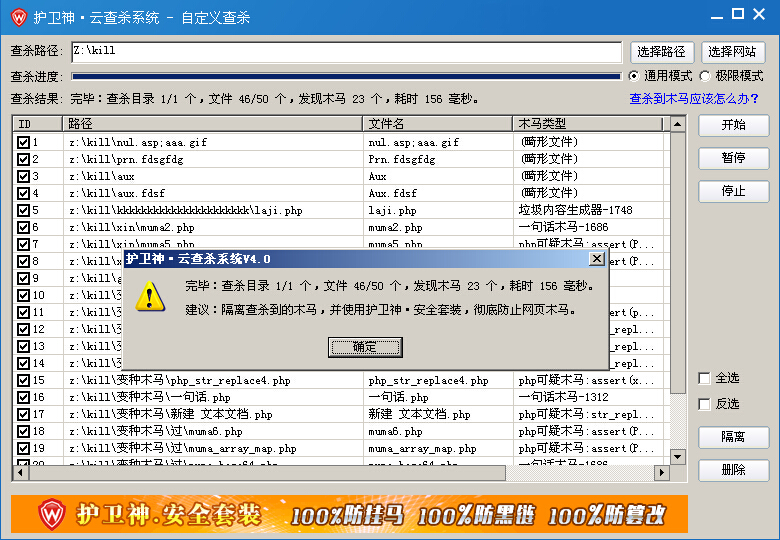Click the 暂停 button
The image size is (780, 540).
point(734,158)
